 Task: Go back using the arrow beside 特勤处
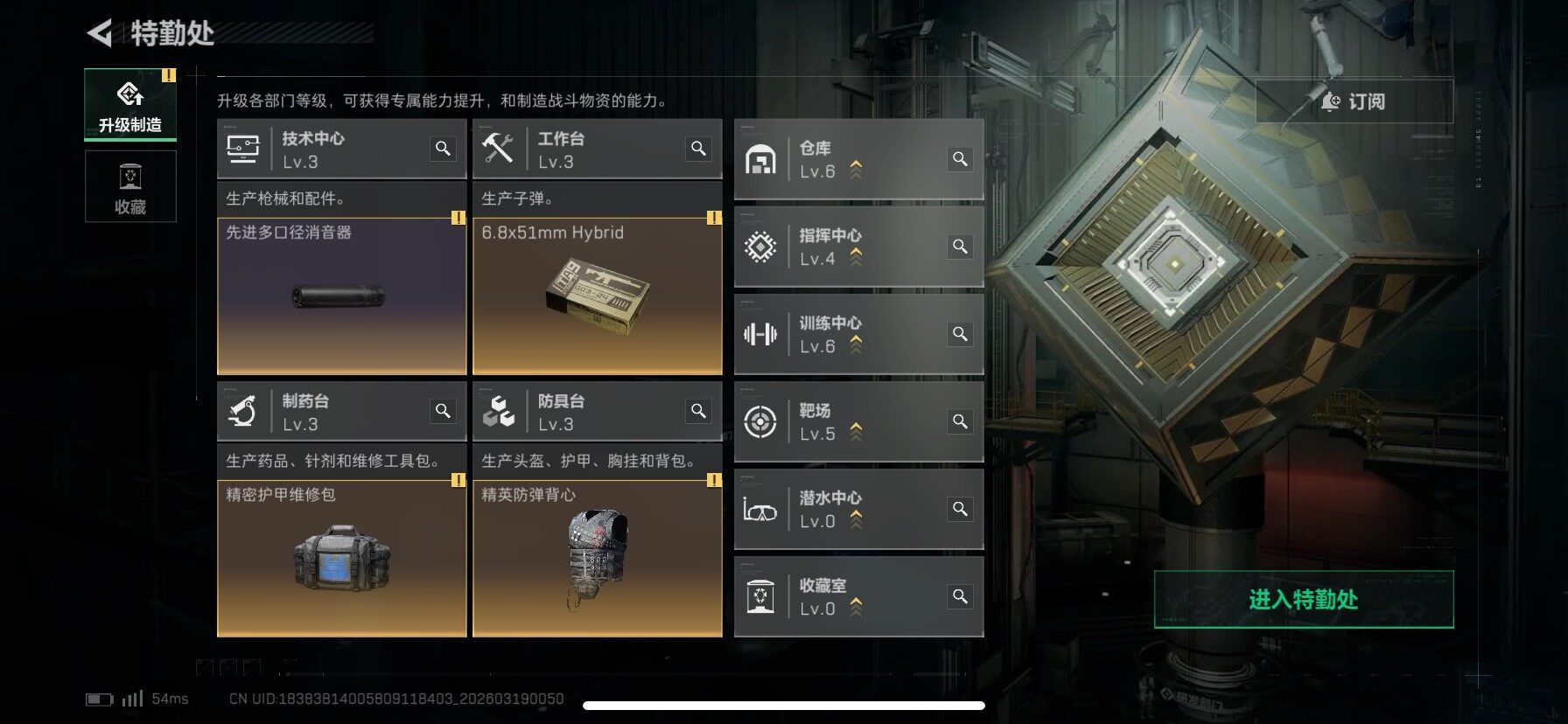(100, 33)
